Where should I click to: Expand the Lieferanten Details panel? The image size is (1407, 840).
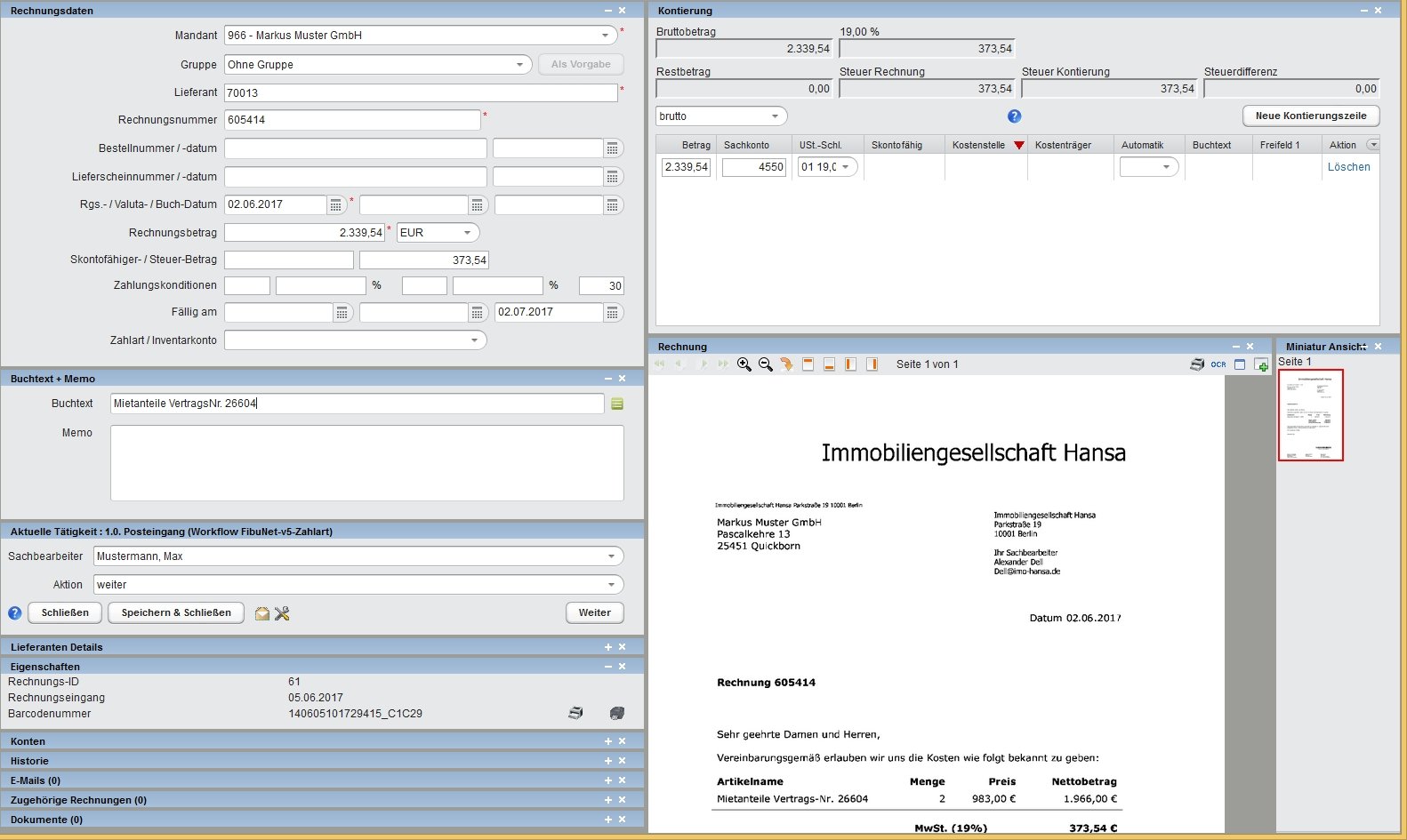click(x=608, y=647)
